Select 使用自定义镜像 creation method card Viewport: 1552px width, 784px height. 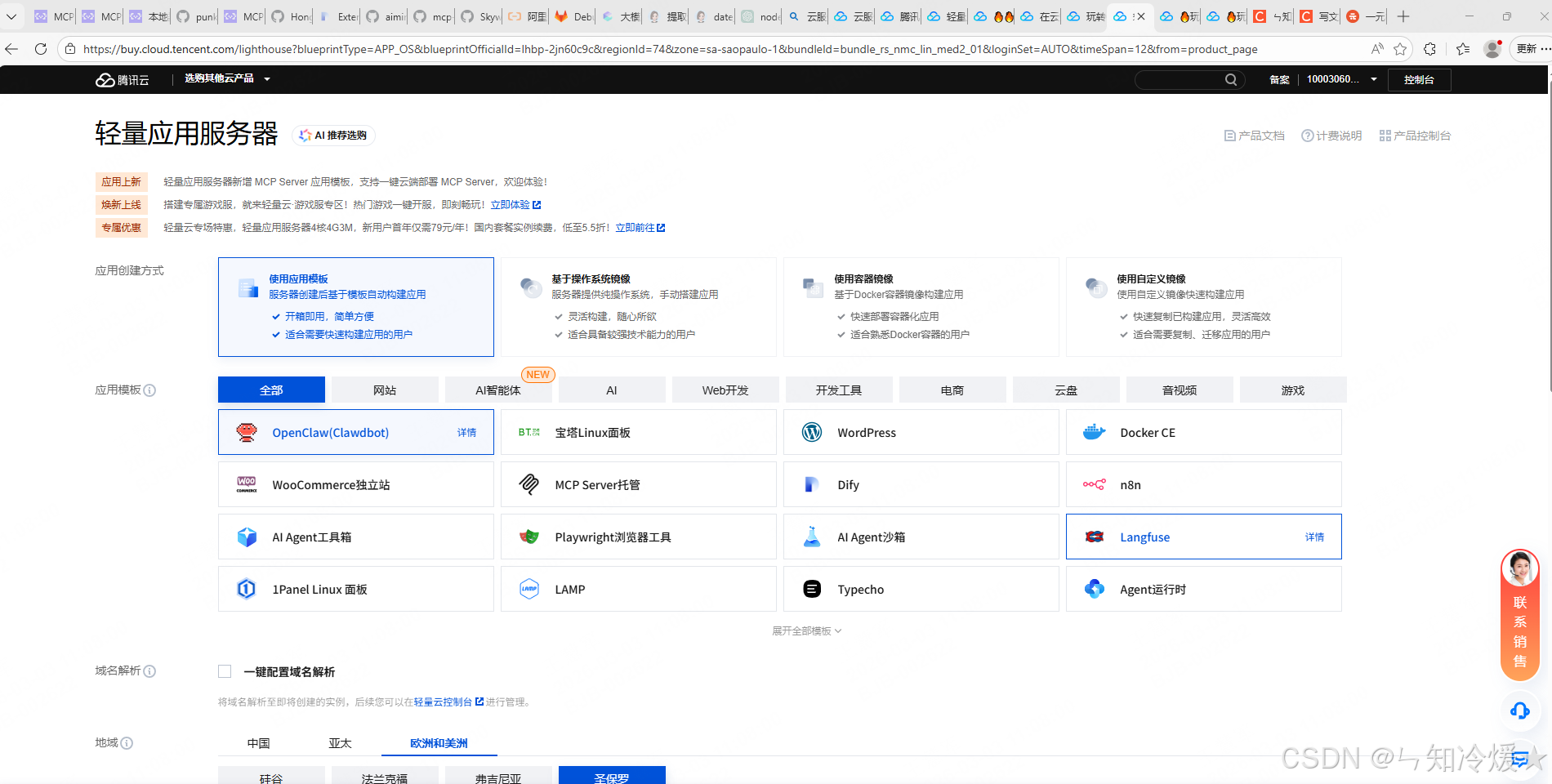point(1204,307)
